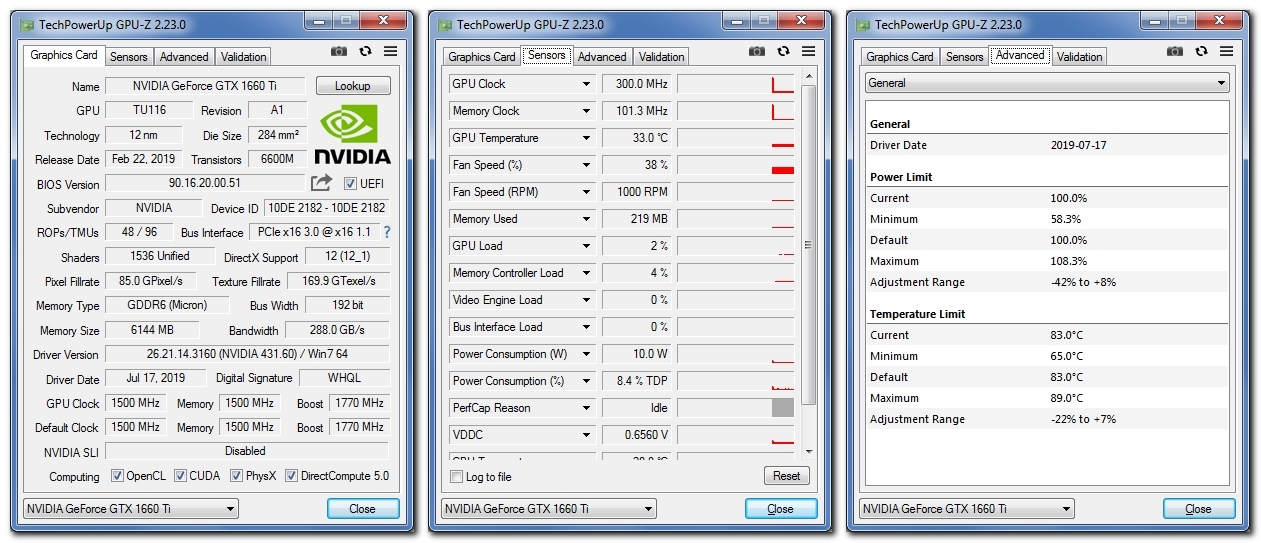1261x543 pixels.
Task: Click the NVIDIA logo image
Action: pos(353,135)
